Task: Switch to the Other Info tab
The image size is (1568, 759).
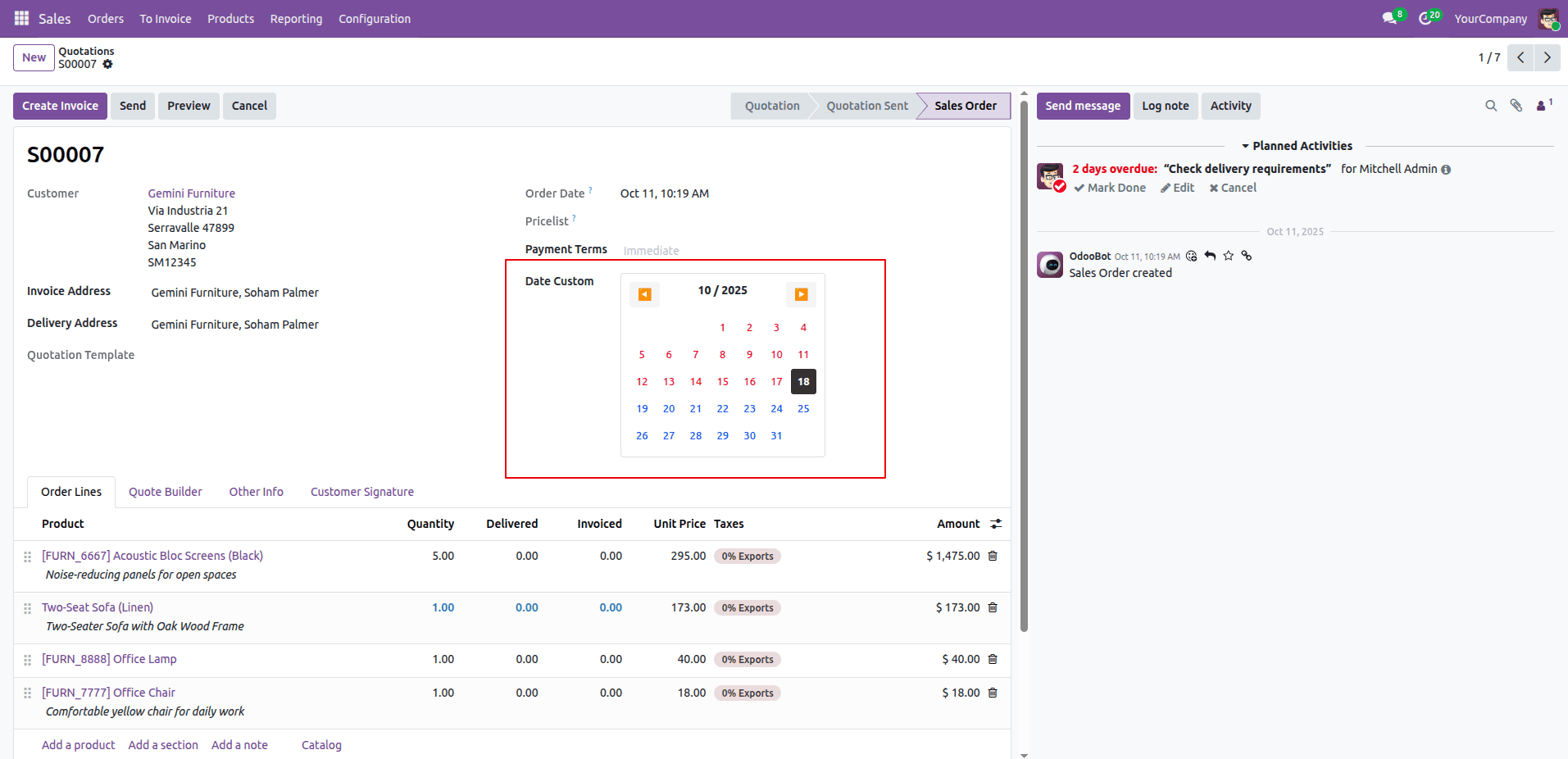Action: (256, 492)
